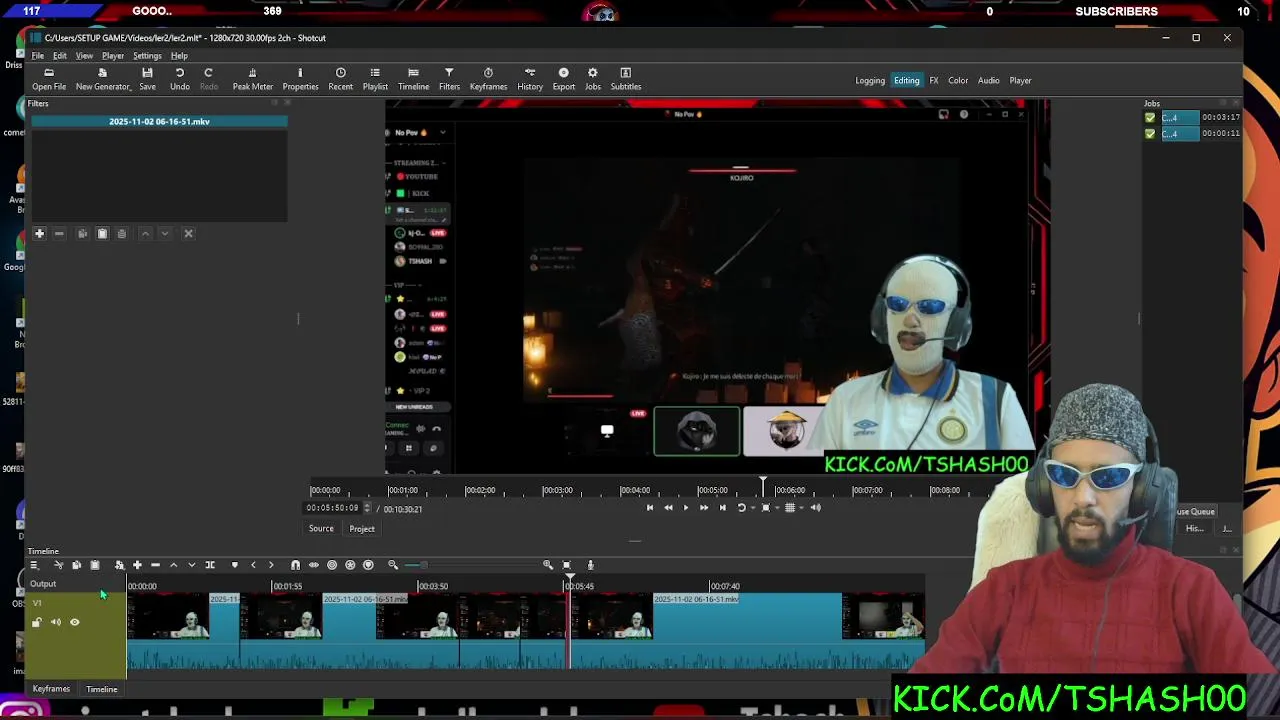1280x720 pixels.
Task: Copy filters in the Filters panel
Action: [x=83, y=233]
